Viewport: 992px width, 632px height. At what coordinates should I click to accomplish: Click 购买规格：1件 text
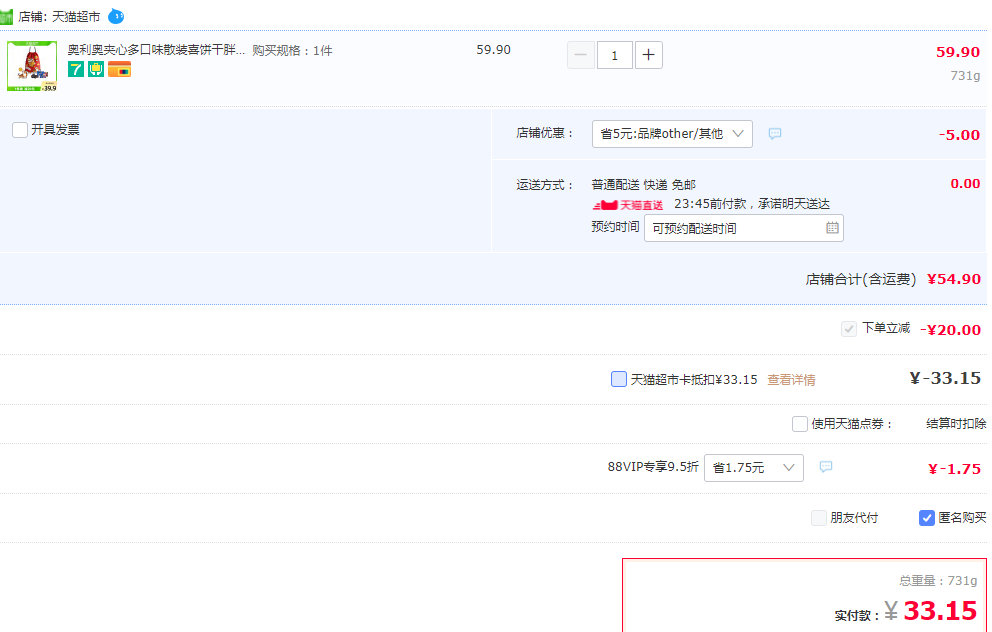(292, 51)
